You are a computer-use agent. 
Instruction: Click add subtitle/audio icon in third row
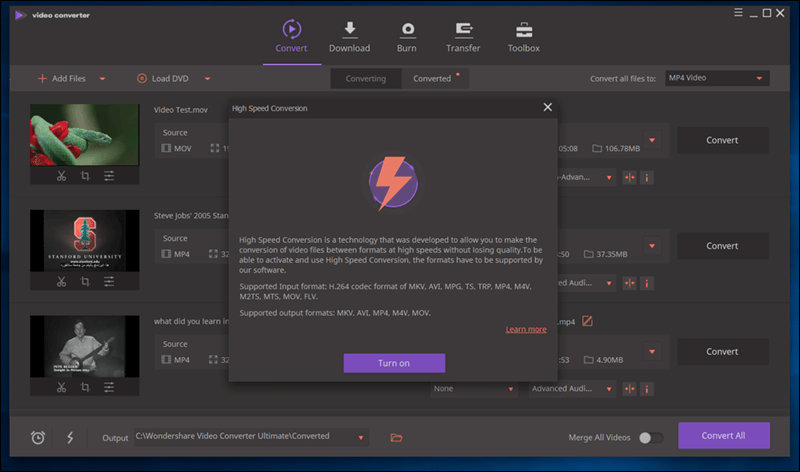click(630, 389)
